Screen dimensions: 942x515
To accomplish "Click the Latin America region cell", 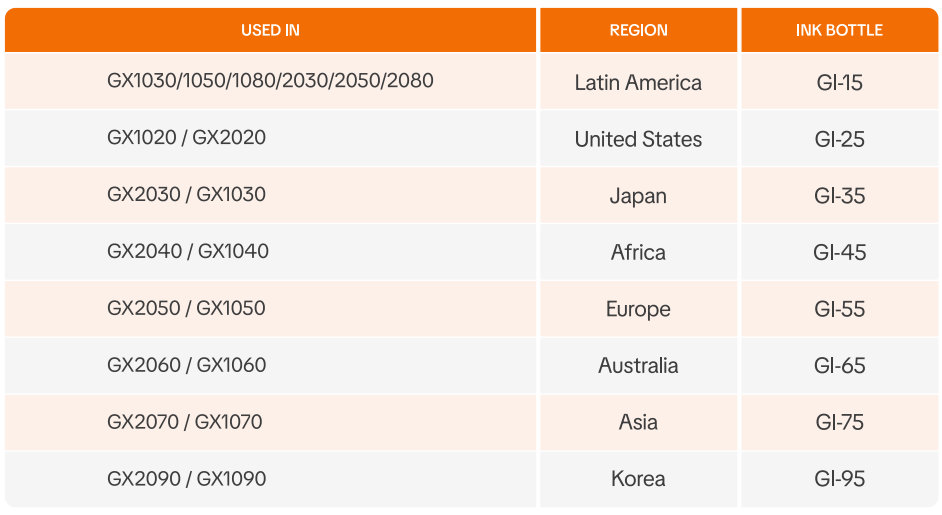I will 638,83.
